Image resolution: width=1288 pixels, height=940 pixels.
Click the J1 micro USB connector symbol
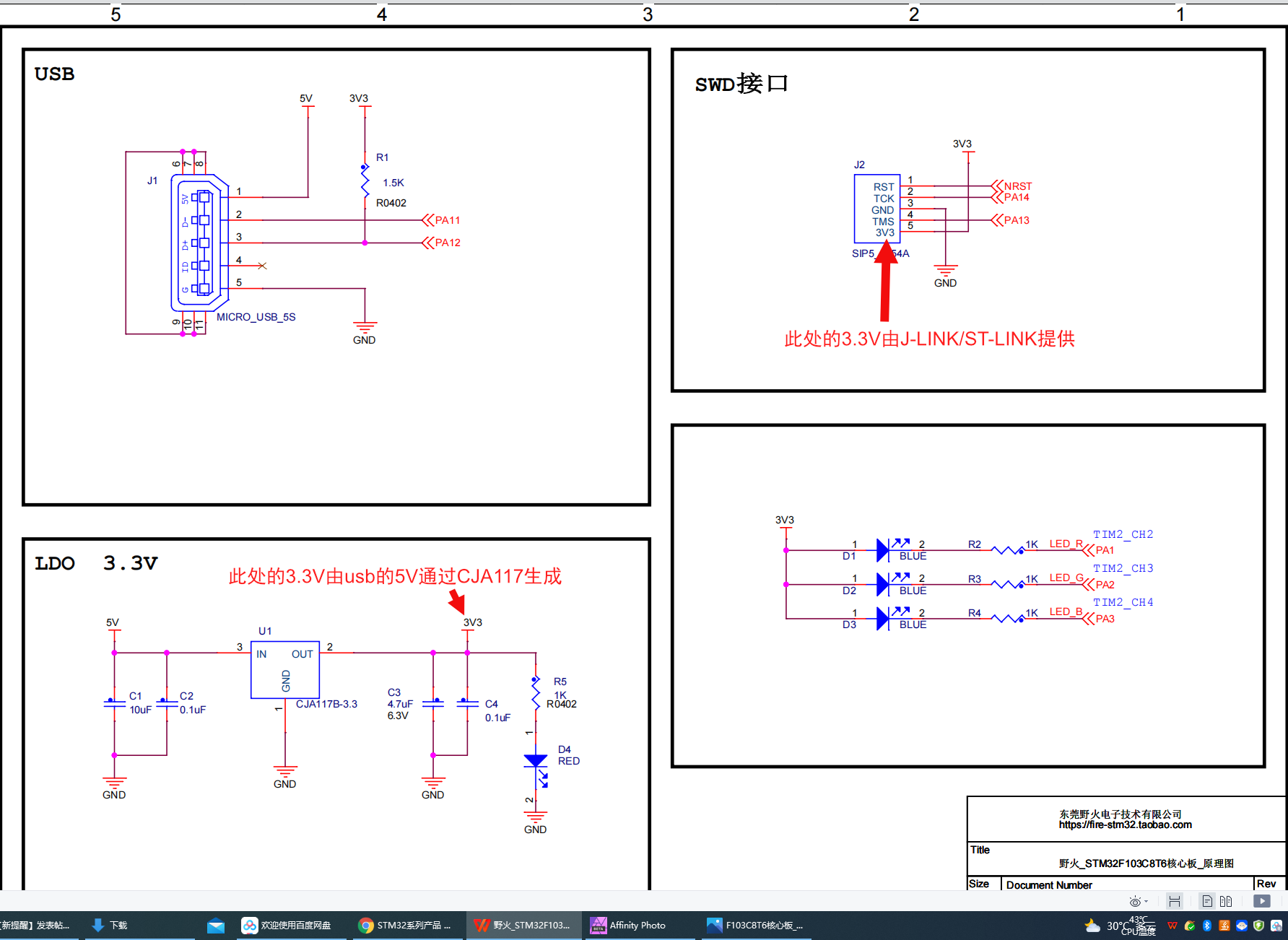click(x=200, y=243)
